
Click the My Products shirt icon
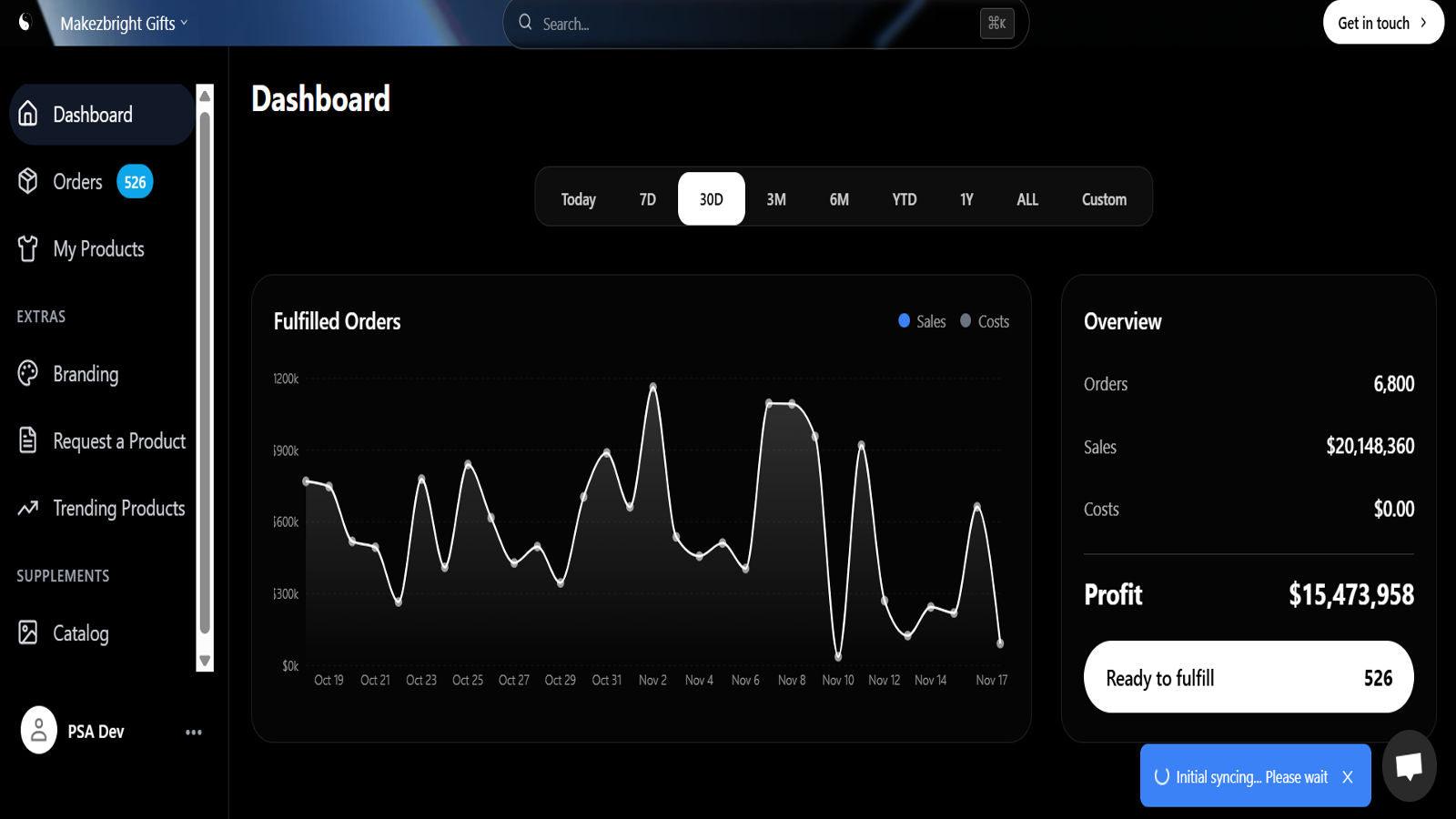[28, 248]
